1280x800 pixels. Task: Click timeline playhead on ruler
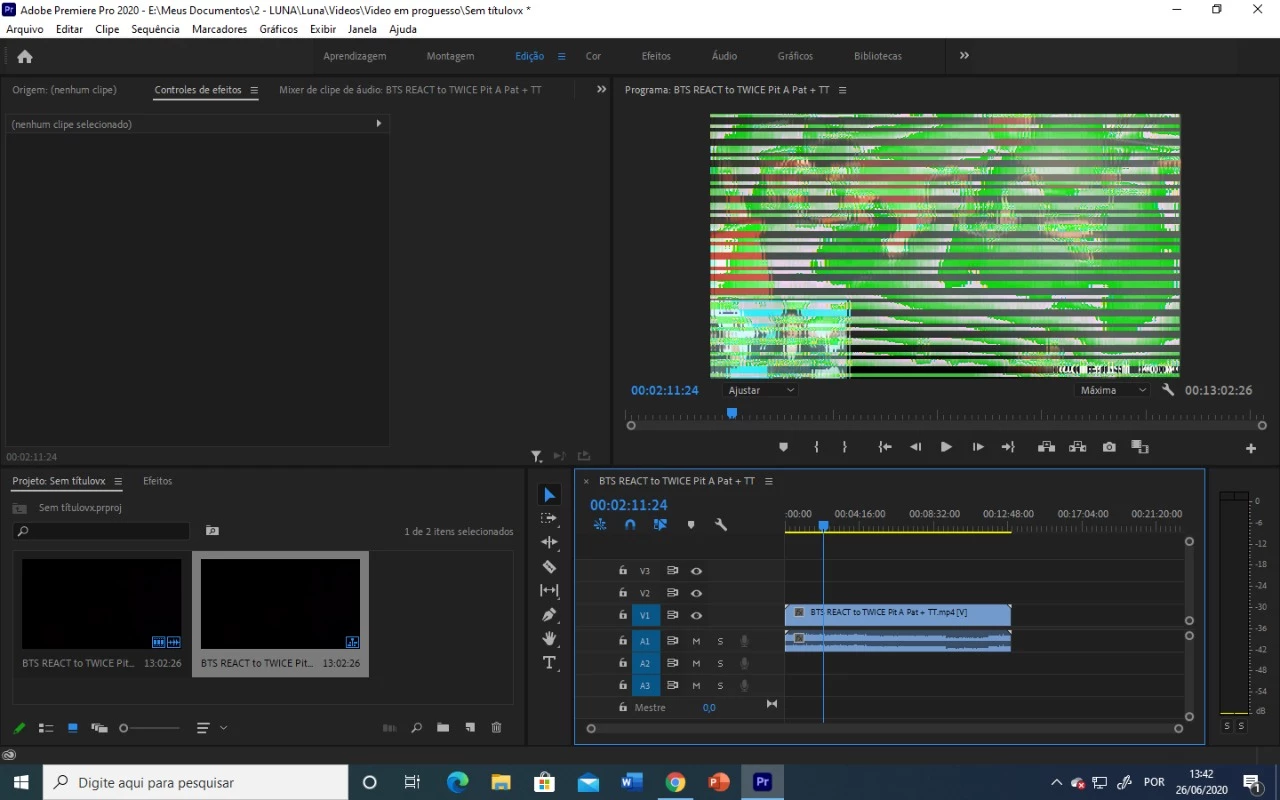click(823, 525)
